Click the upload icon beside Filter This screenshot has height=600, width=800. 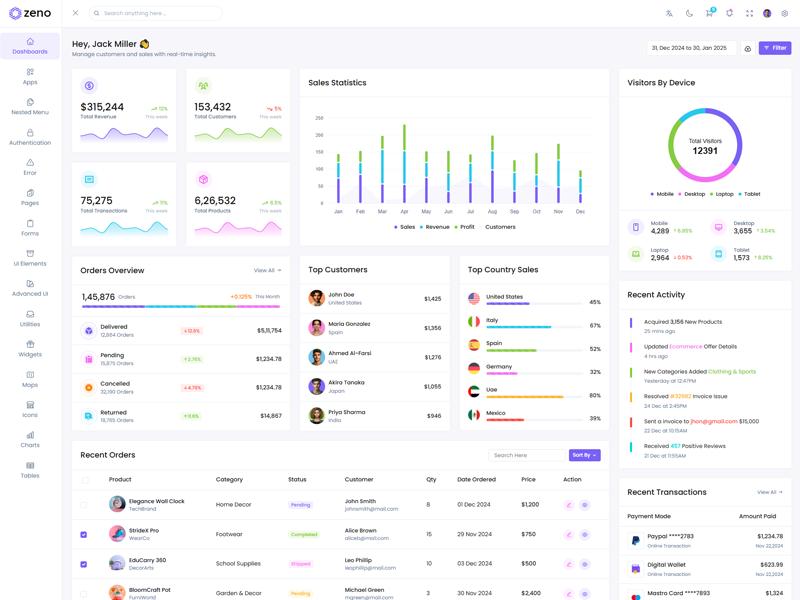(x=747, y=48)
